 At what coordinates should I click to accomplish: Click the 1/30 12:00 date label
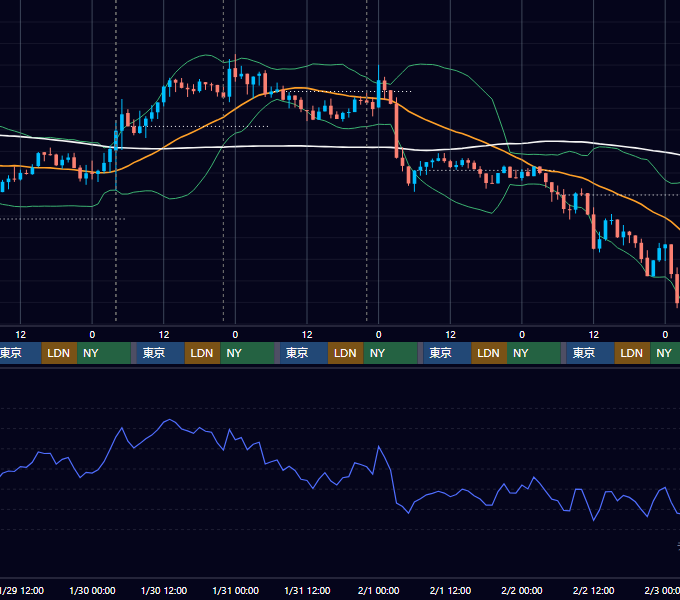click(164, 590)
